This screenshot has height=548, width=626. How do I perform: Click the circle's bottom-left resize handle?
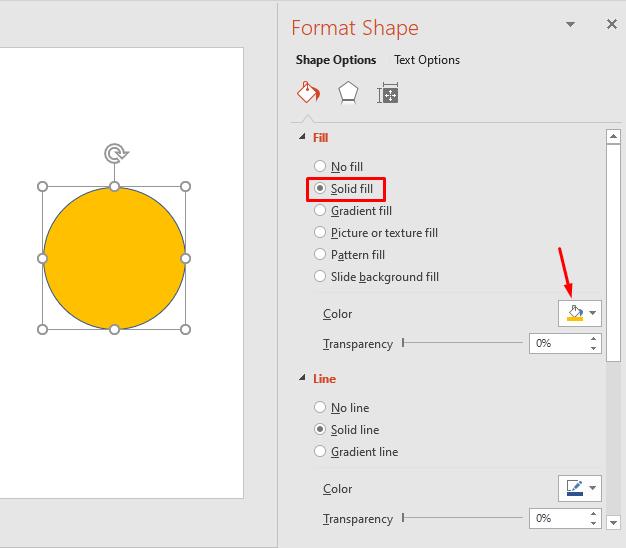[42, 329]
